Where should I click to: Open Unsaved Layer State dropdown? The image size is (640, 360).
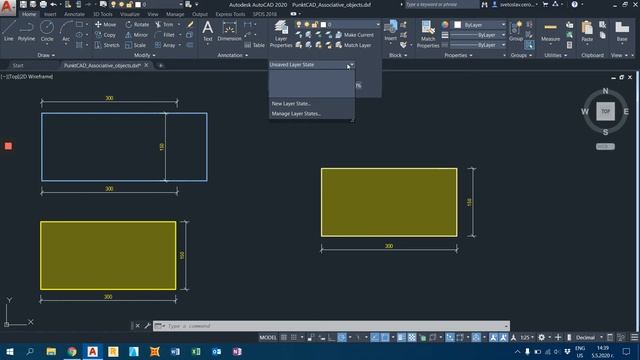[x=311, y=65]
